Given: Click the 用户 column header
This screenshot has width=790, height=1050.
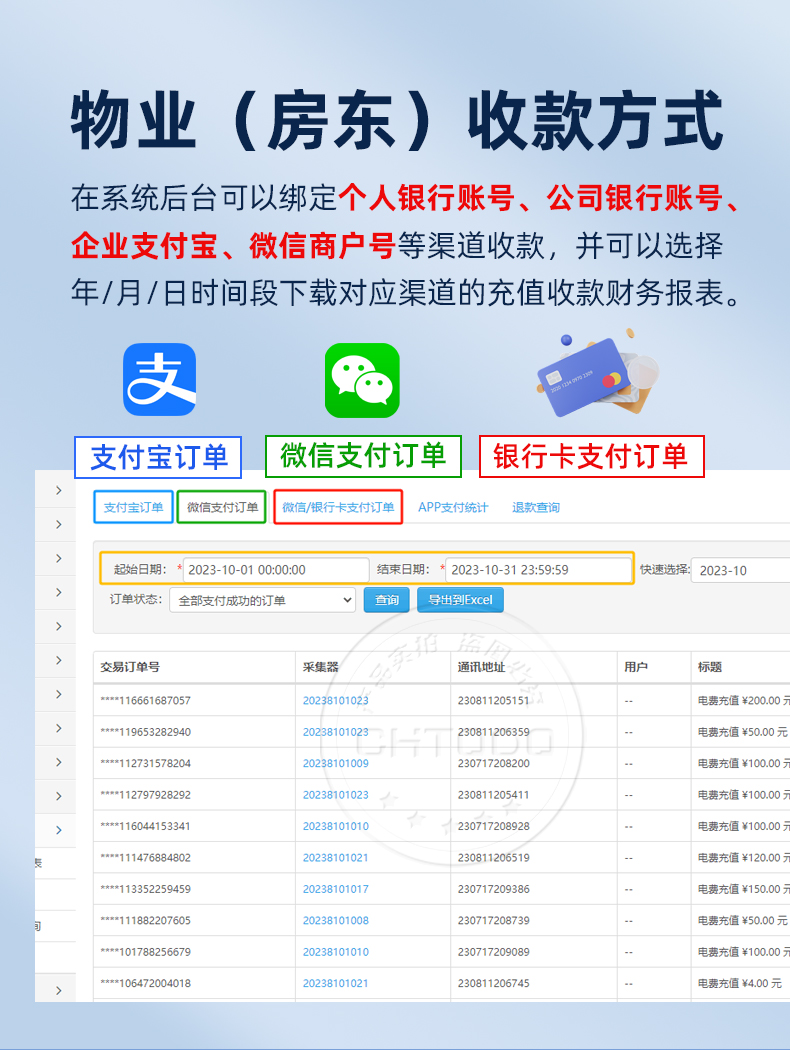Looking at the screenshot, I should [x=635, y=667].
